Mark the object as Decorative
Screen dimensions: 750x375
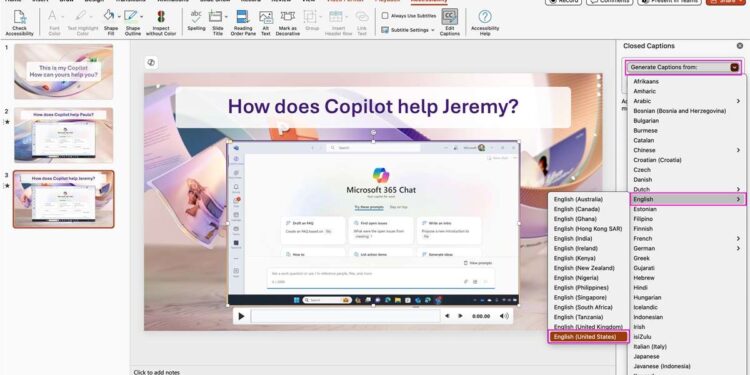(x=287, y=22)
